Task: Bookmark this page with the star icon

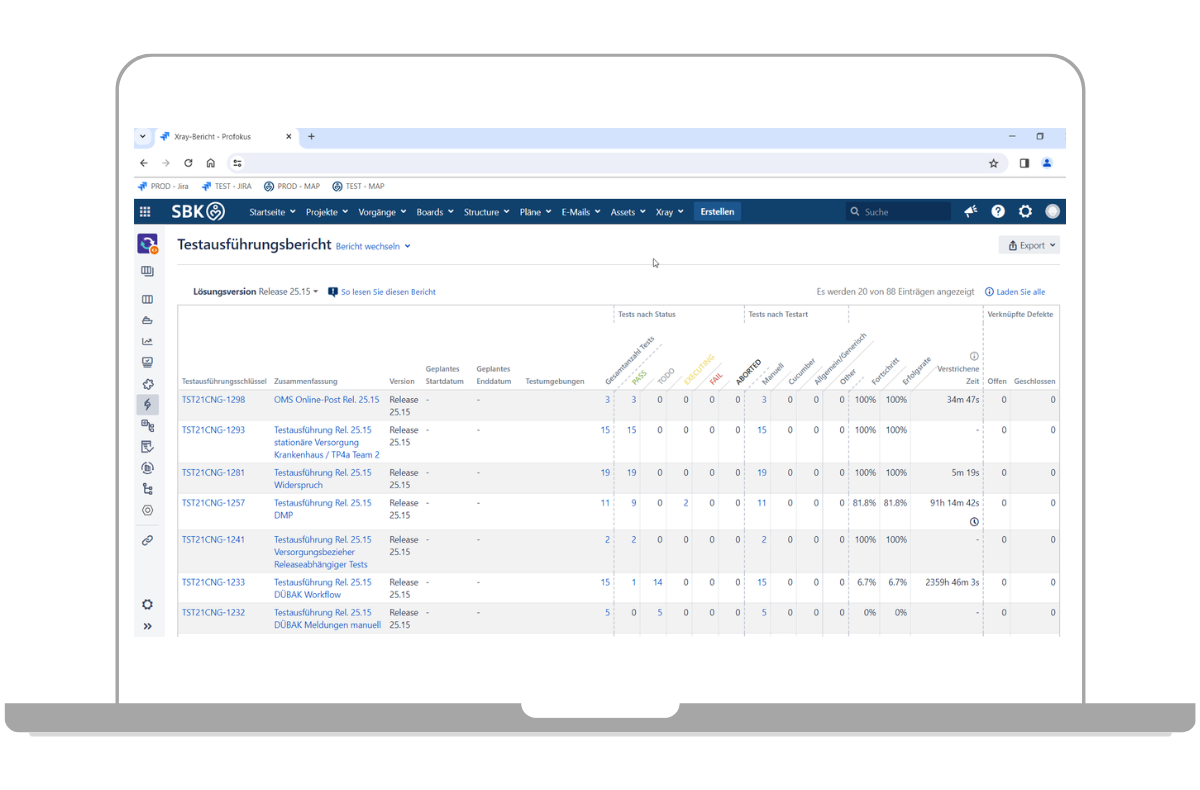Action: tap(993, 163)
